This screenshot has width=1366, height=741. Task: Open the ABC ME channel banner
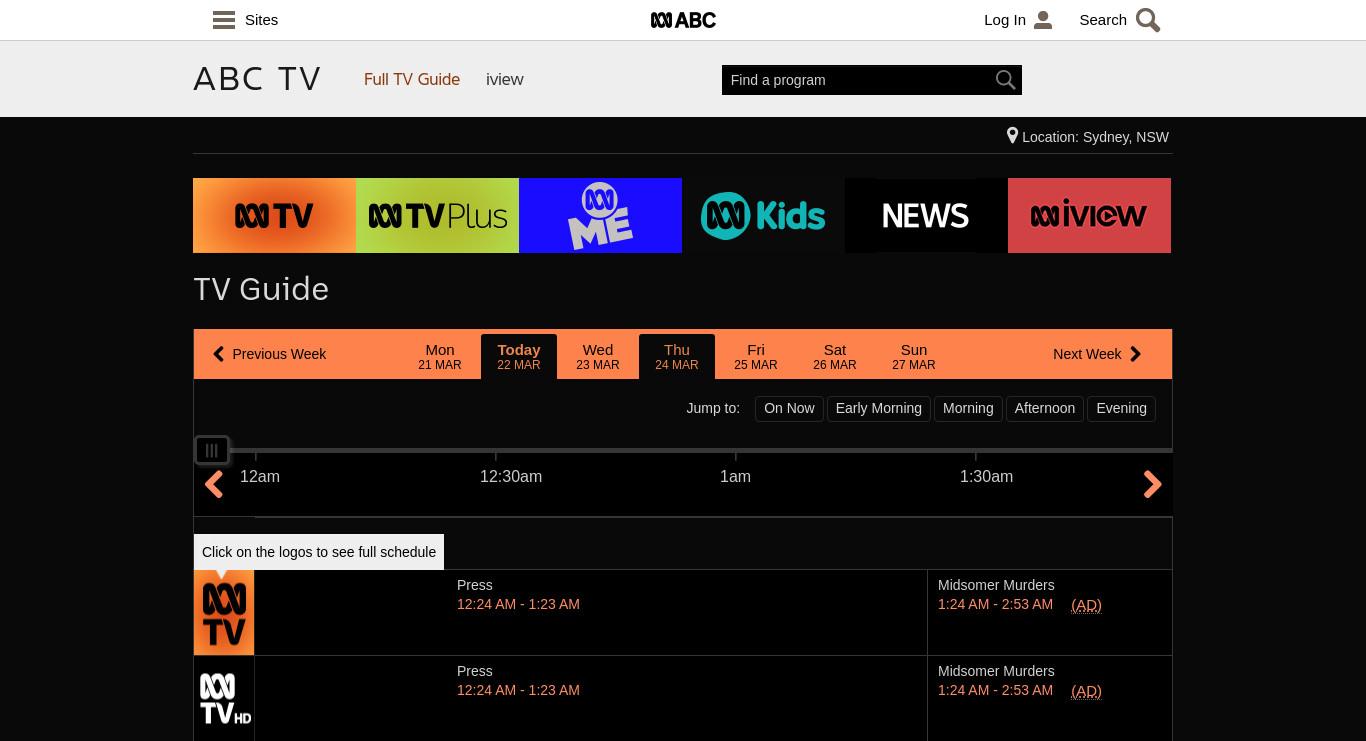600,215
